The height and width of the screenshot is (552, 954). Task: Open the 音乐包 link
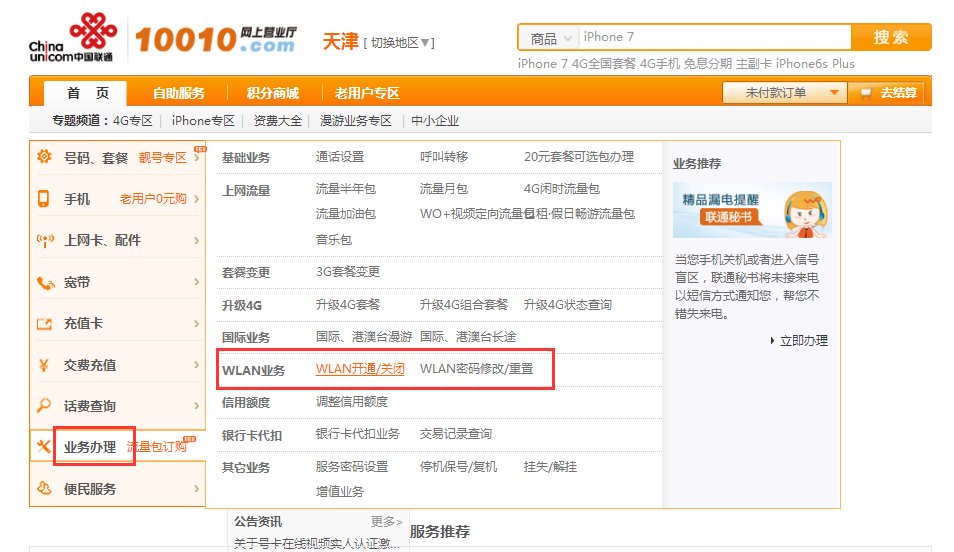(333, 239)
